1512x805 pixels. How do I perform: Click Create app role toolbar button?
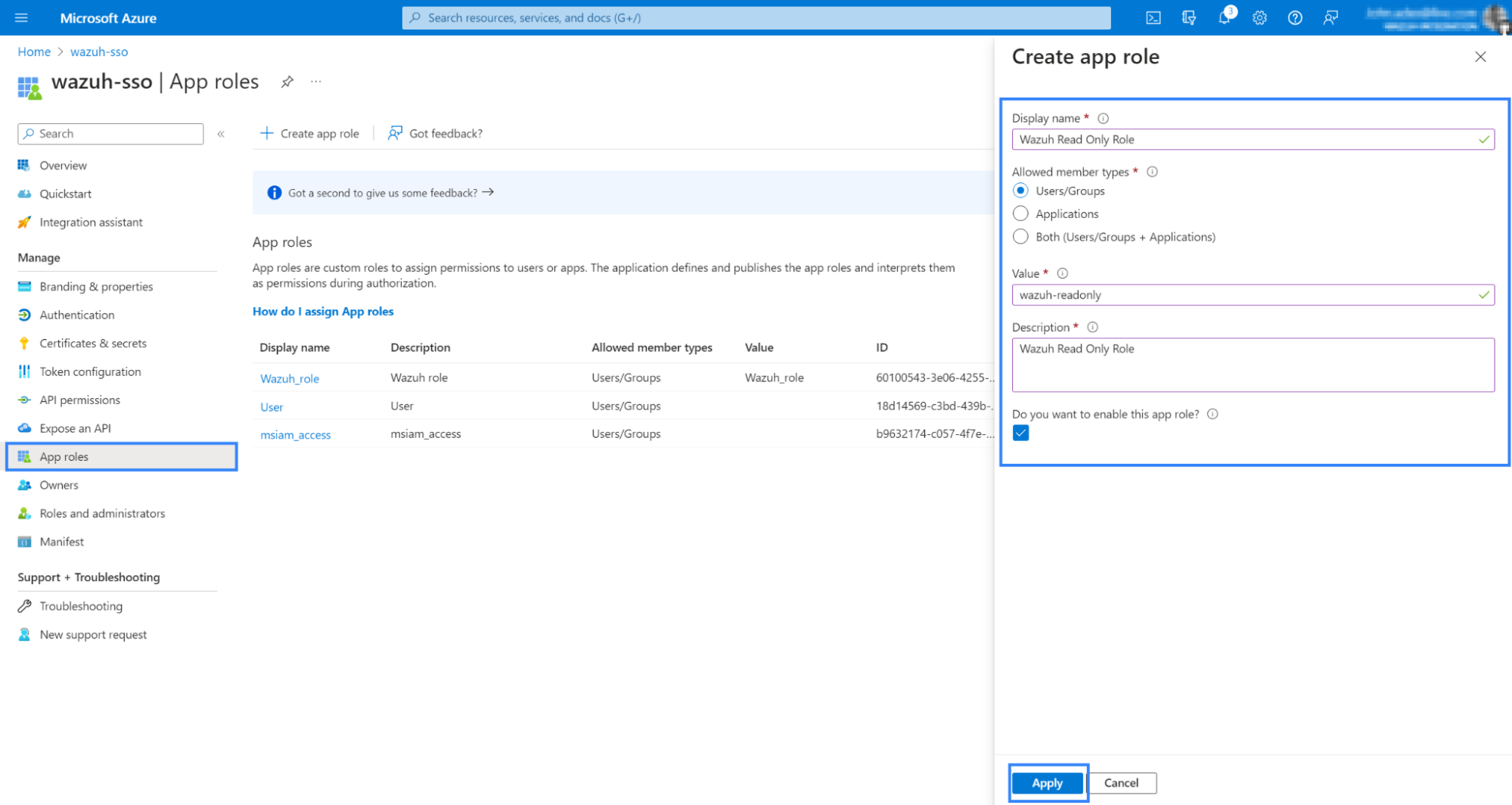309,134
